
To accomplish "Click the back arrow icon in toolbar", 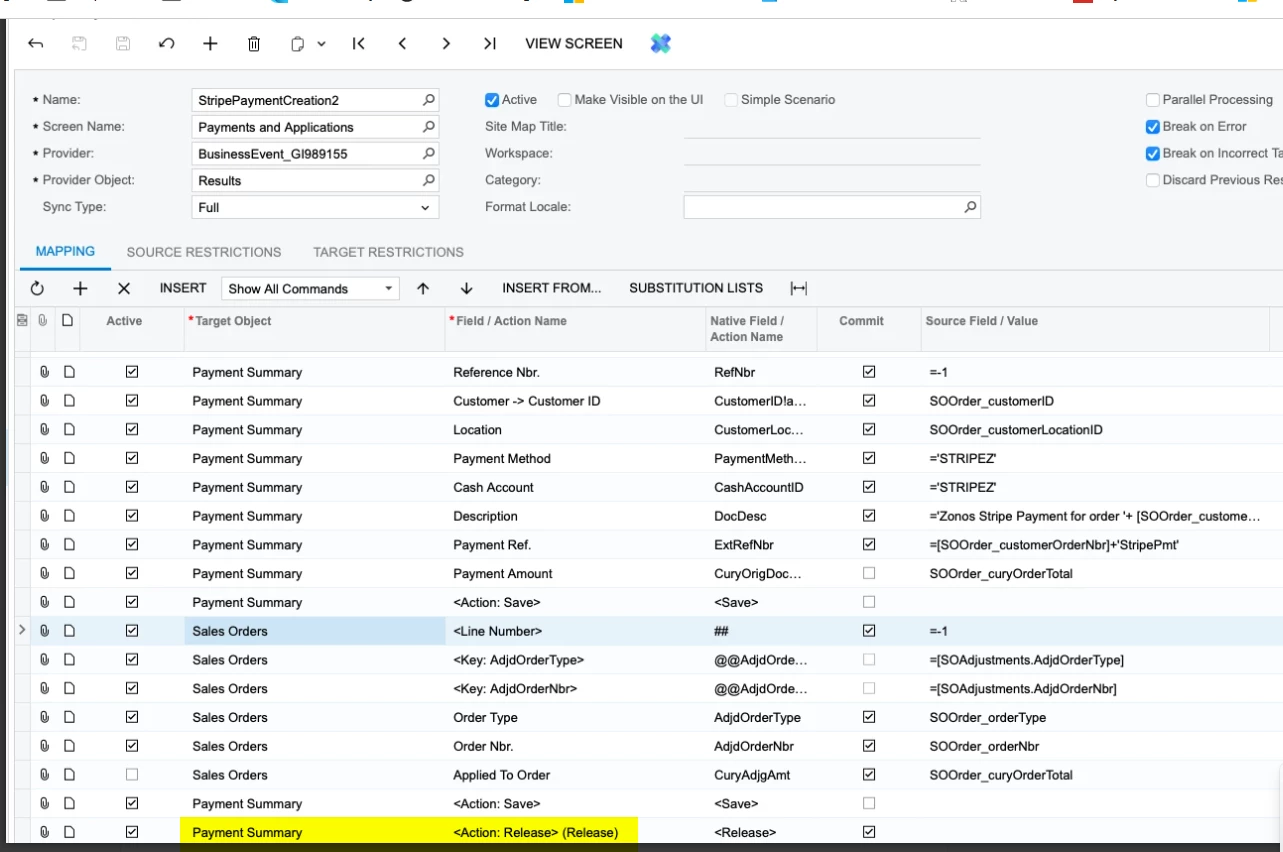I will click(x=36, y=44).
